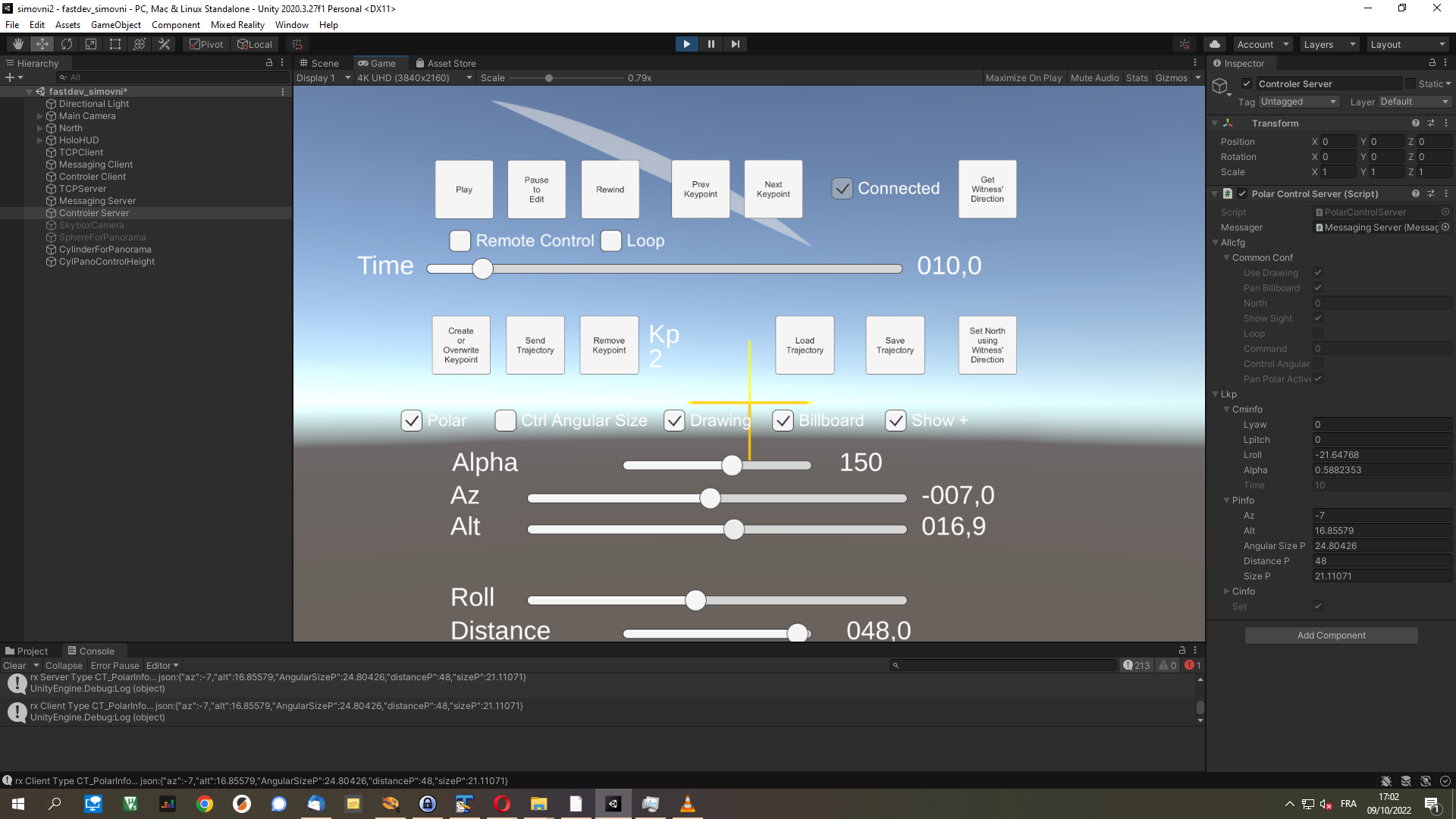Screen dimensions: 1456x819
Task: Uncheck the Billboard checkbox
Action: 783,421
